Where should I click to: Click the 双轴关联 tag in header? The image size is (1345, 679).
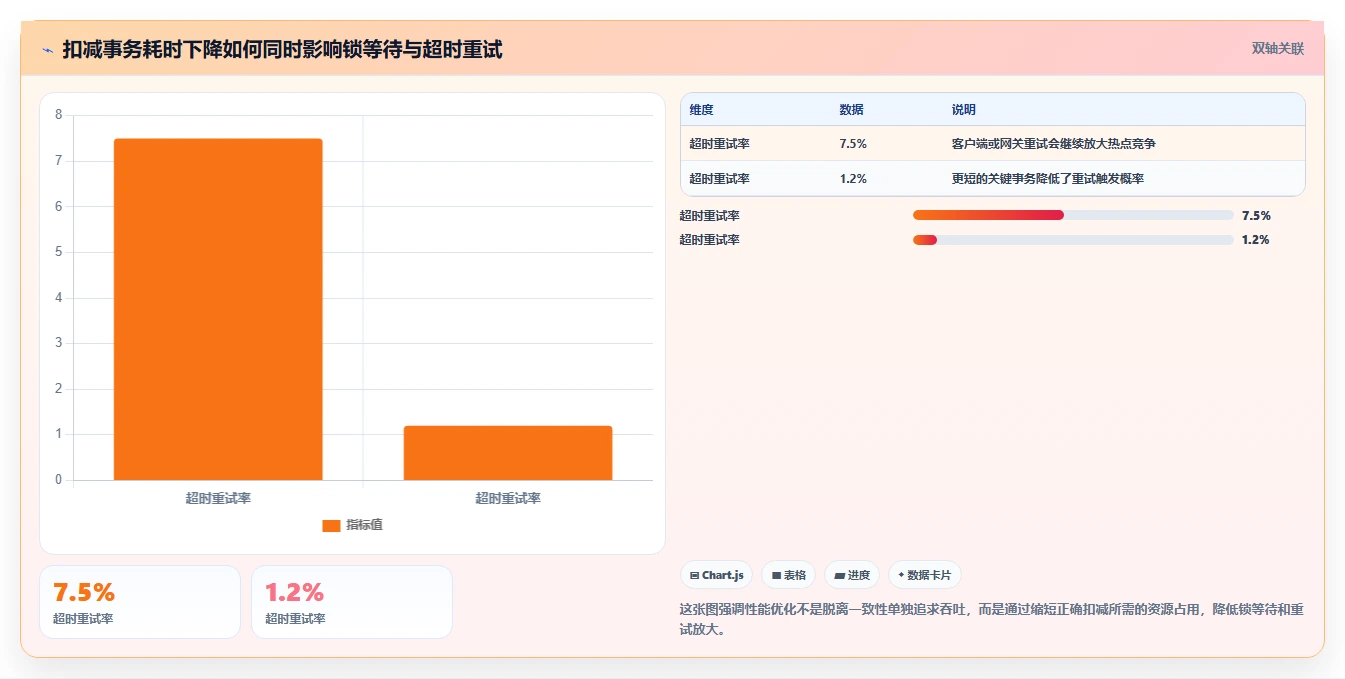tap(1277, 48)
